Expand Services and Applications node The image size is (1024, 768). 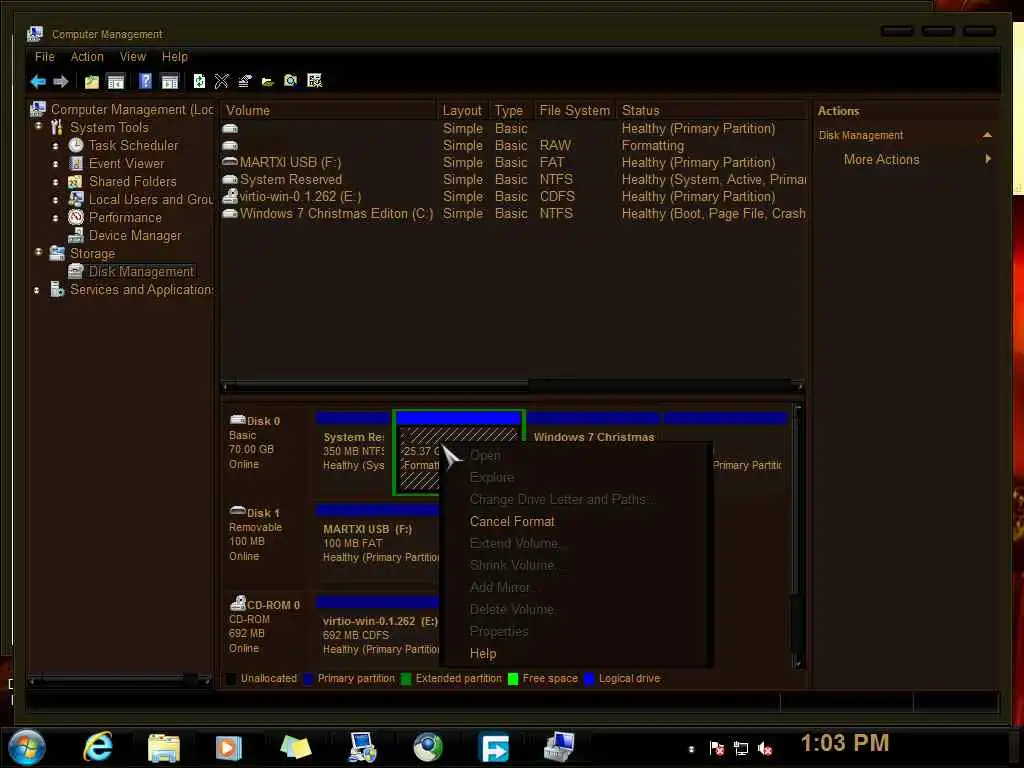[37, 290]
